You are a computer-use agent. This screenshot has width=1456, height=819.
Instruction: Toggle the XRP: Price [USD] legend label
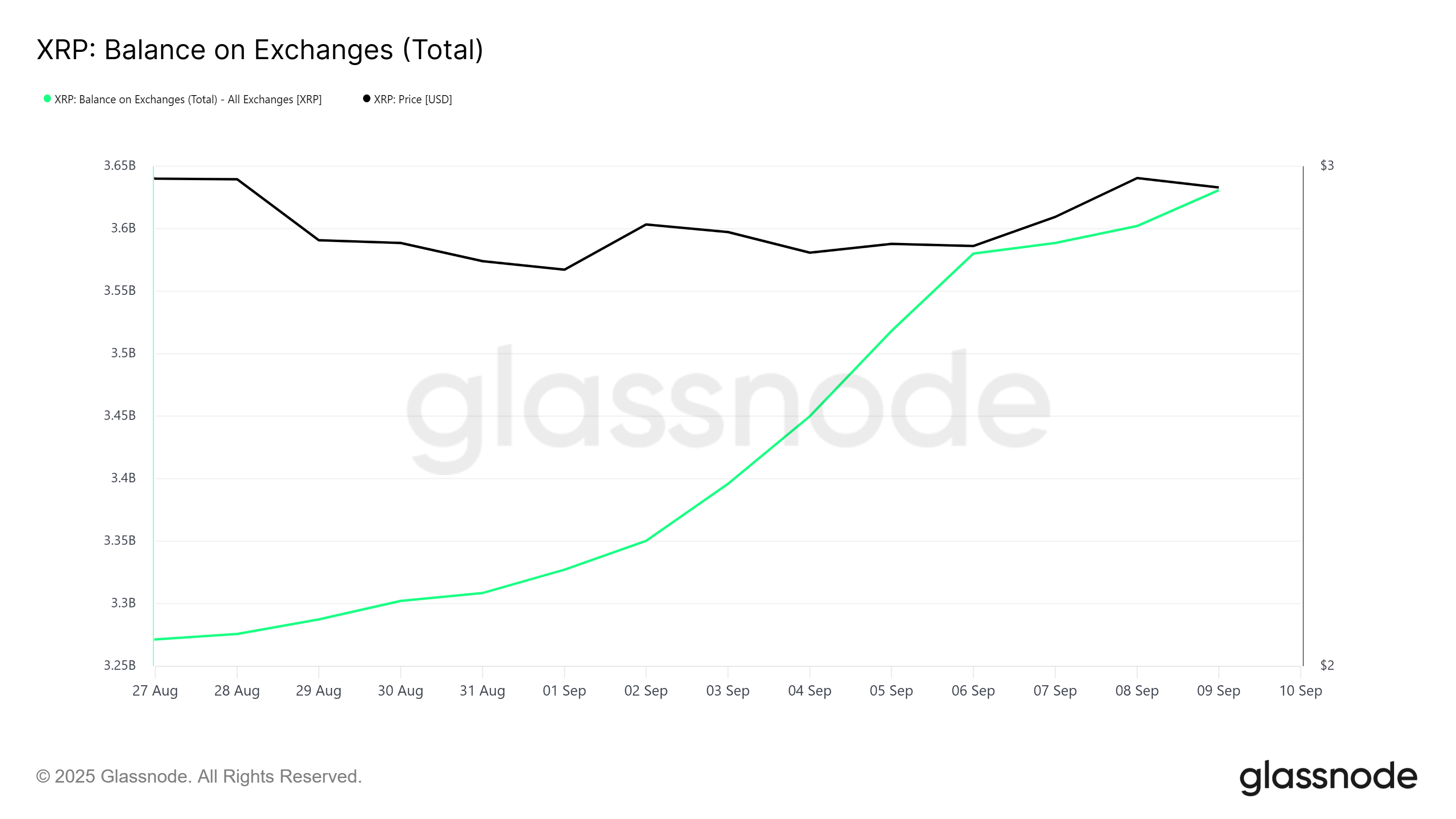(x=413, y=100)
